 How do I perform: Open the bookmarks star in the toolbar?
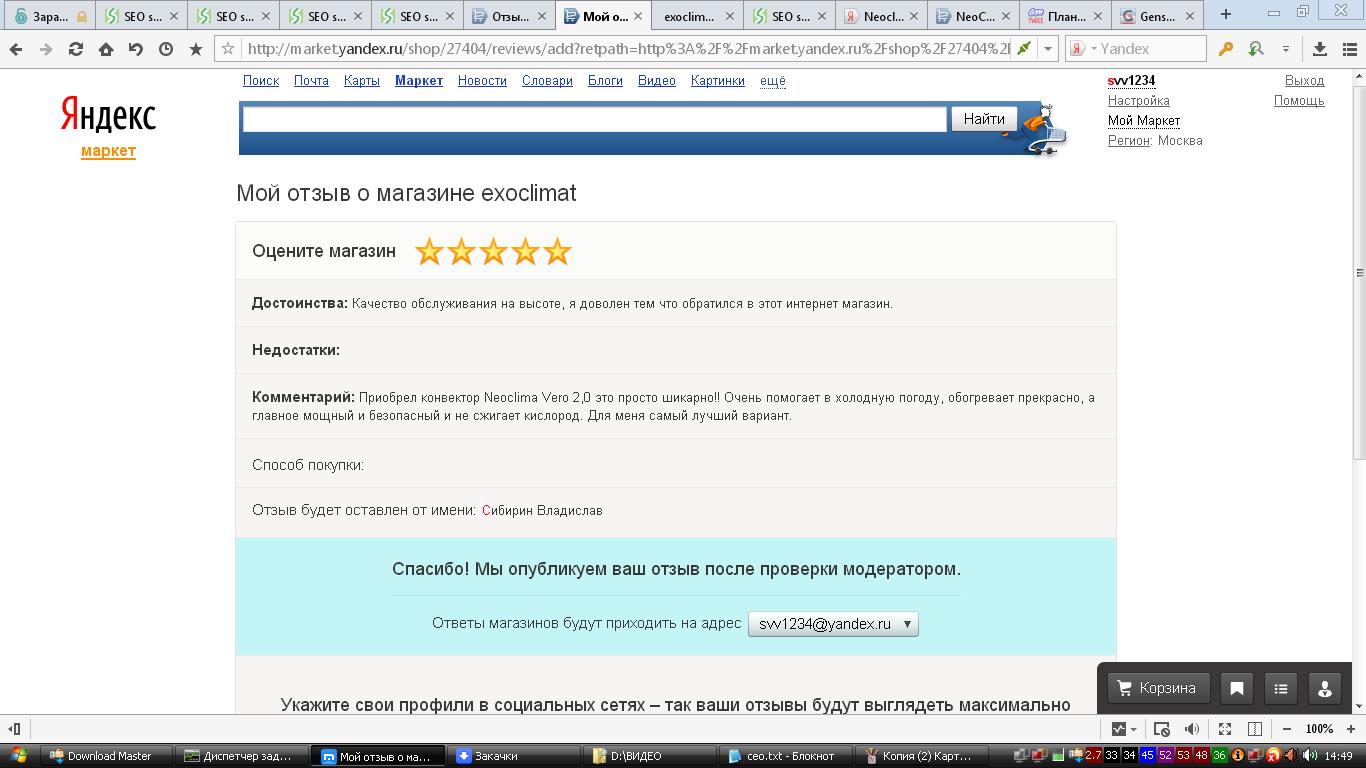(x=196, y=49)
